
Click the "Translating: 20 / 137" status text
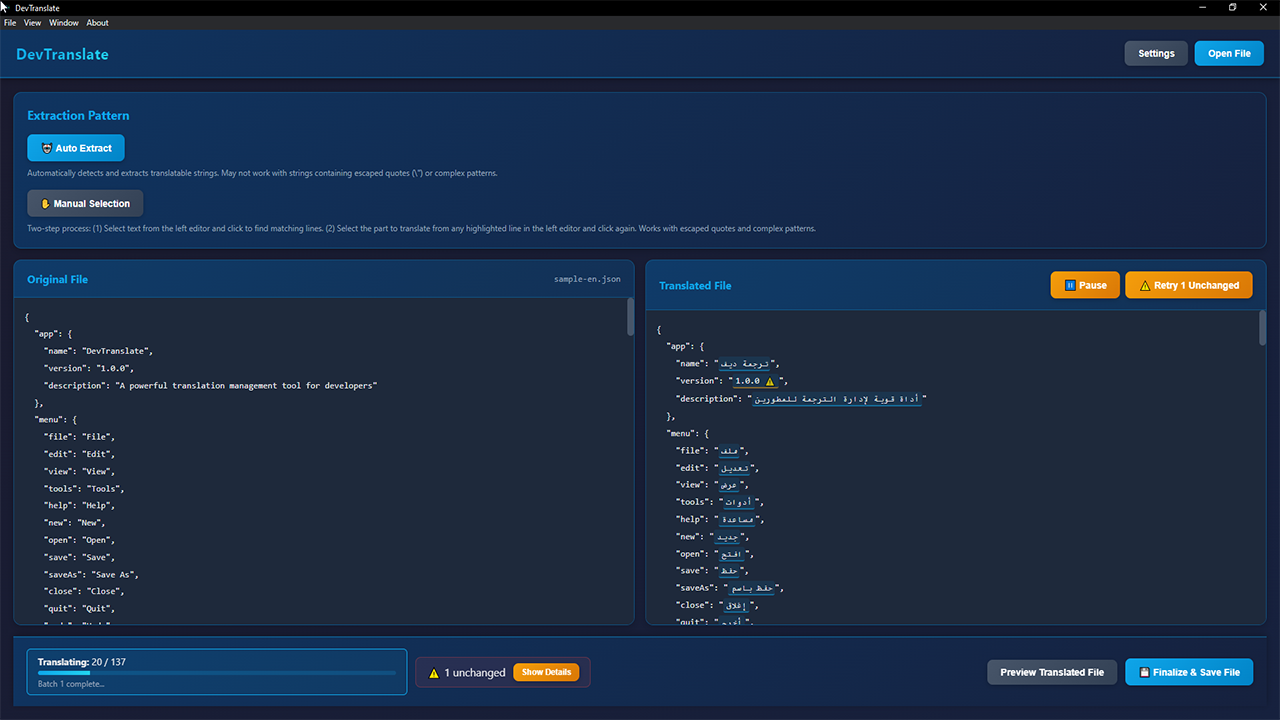[x=82, y=662]
